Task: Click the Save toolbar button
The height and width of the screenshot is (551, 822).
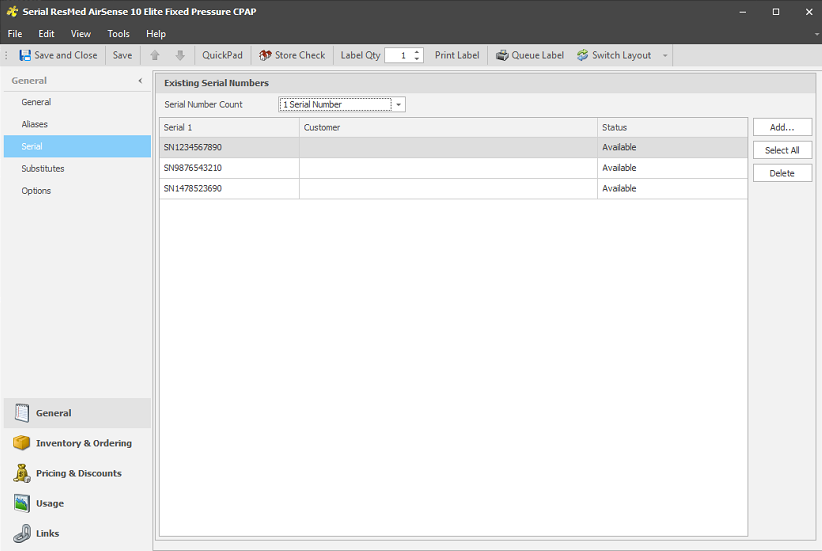Action: click(x=122, y=55)
